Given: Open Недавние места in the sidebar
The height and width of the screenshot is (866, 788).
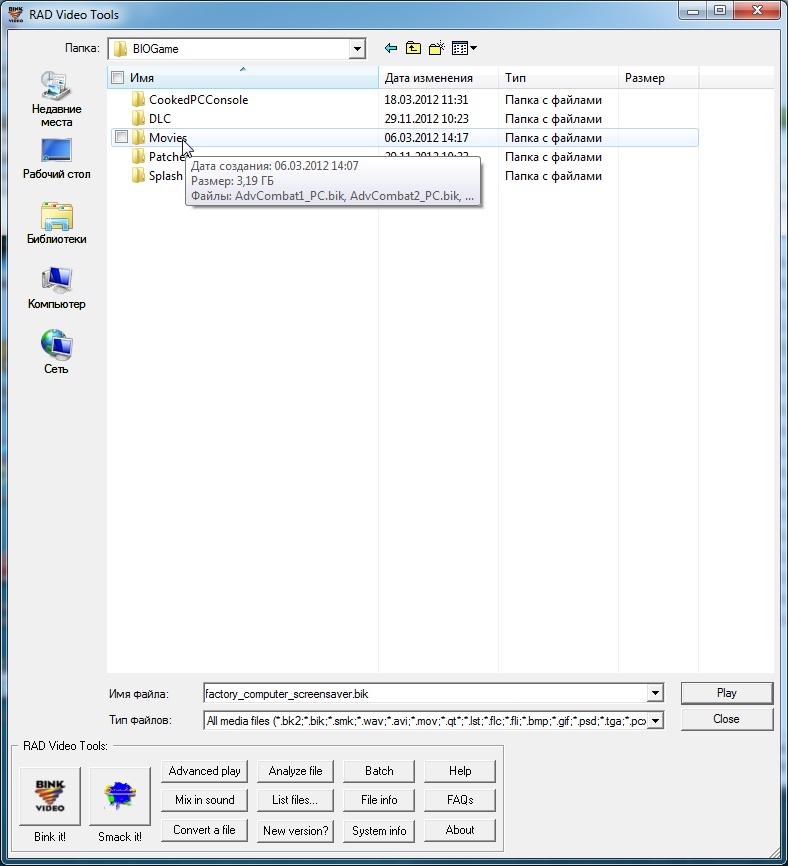Looking at the screenshot, I should tap(56, 99).
